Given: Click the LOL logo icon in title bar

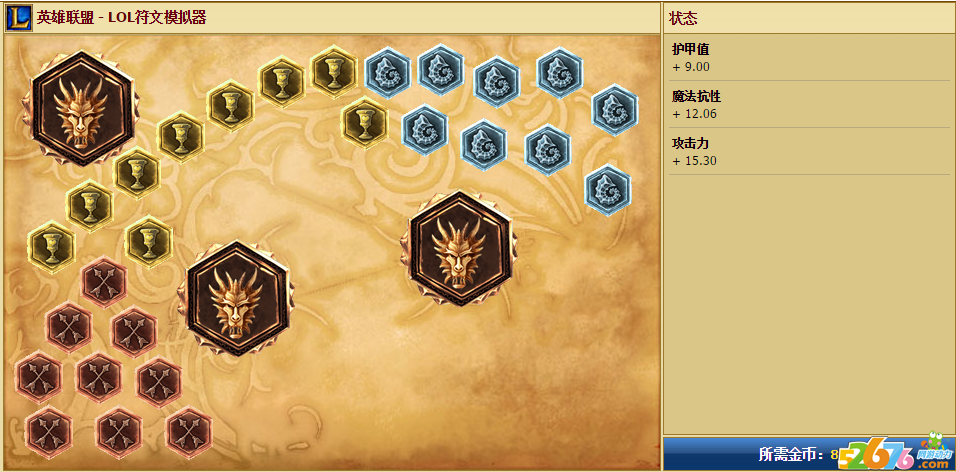Looking at the screenshot, I should (x=19, y=18).
